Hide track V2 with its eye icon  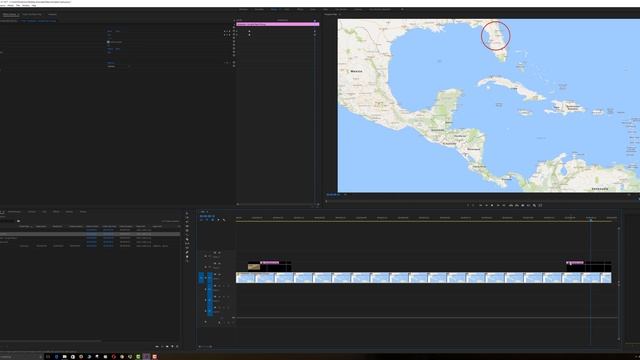pyautogui.click(x=220, y=264)
